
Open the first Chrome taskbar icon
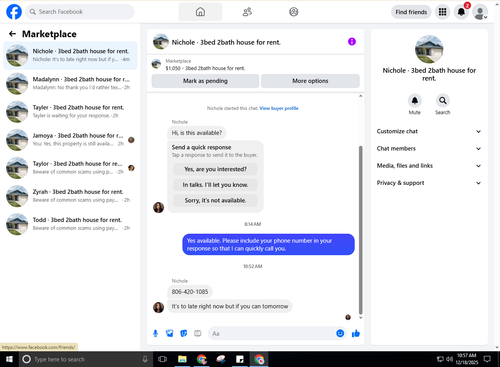(201, 359)
